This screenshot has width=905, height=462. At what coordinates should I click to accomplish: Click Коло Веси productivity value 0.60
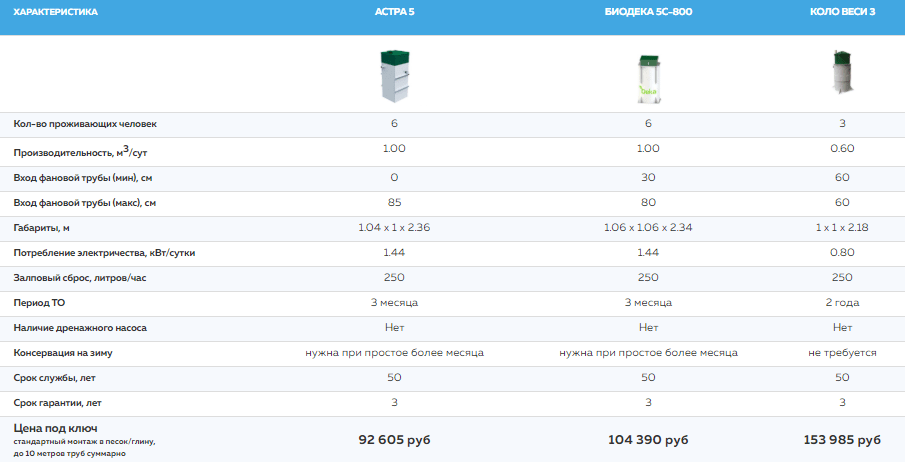(842, 148)
